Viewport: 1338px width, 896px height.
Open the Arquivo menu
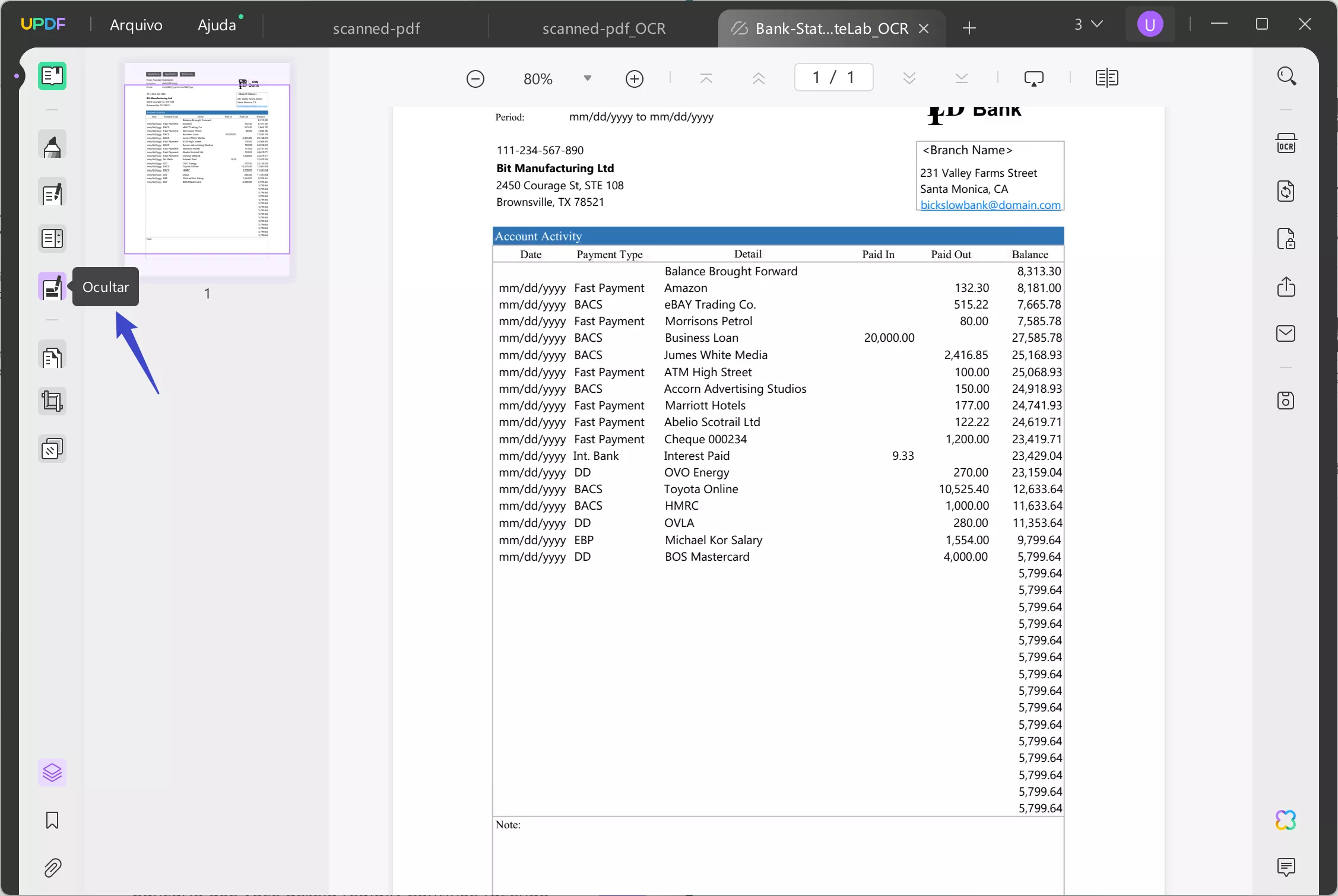tap(136, 25)
